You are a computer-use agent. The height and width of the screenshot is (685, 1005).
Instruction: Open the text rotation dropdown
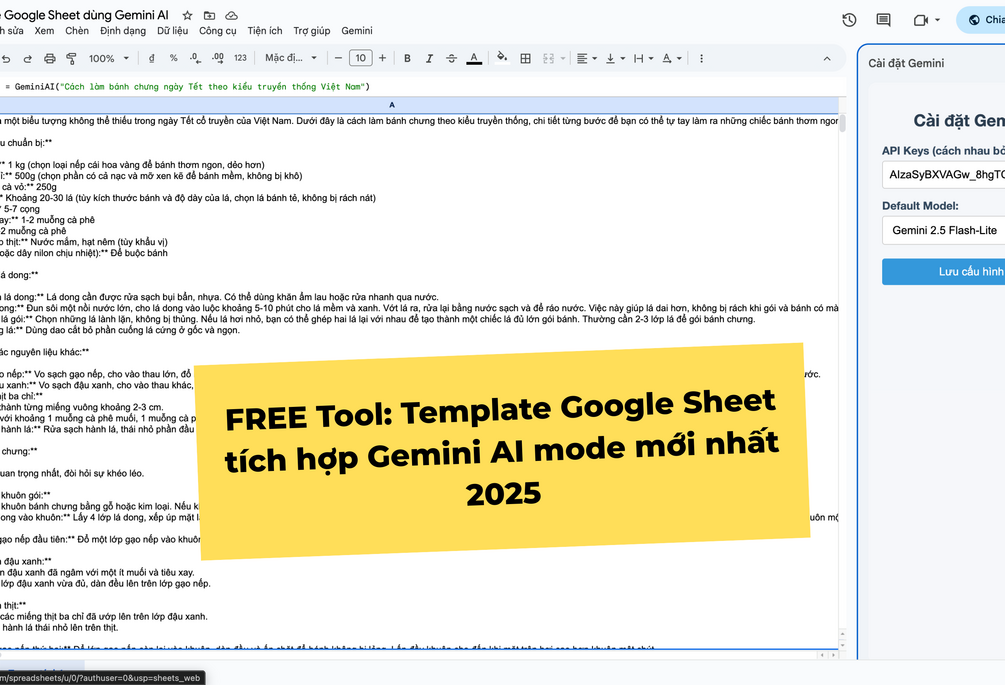(672, 58)
